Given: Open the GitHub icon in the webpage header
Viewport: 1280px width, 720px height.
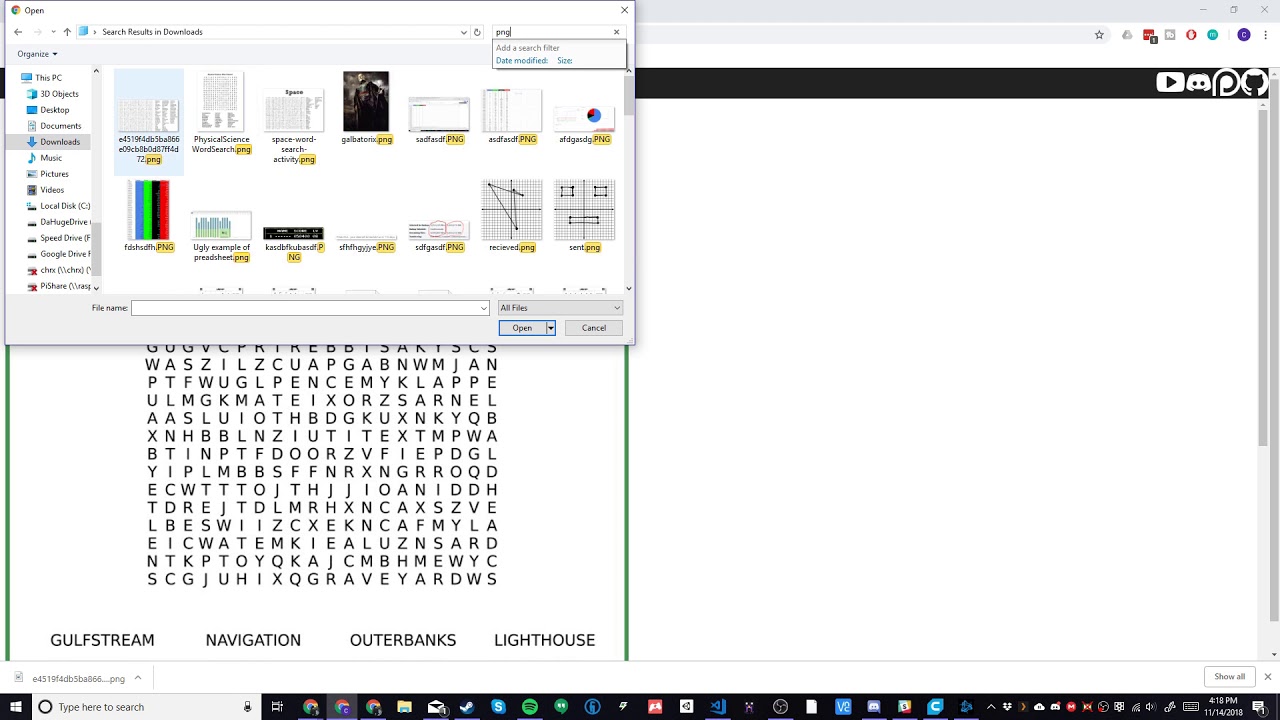Looking at the screenshot, I should (1254, 83).
